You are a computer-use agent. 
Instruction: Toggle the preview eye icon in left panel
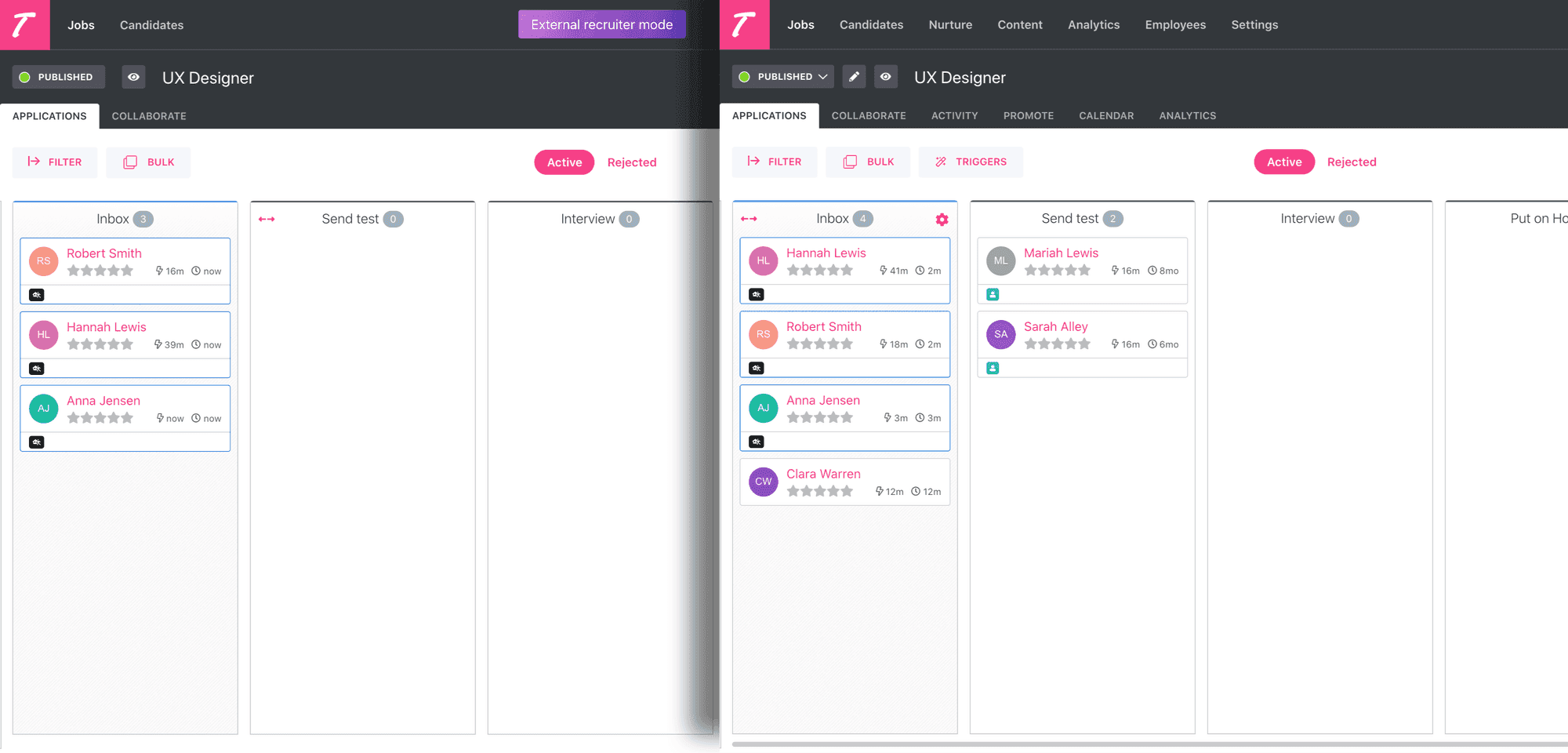click(x=133, y=77)
